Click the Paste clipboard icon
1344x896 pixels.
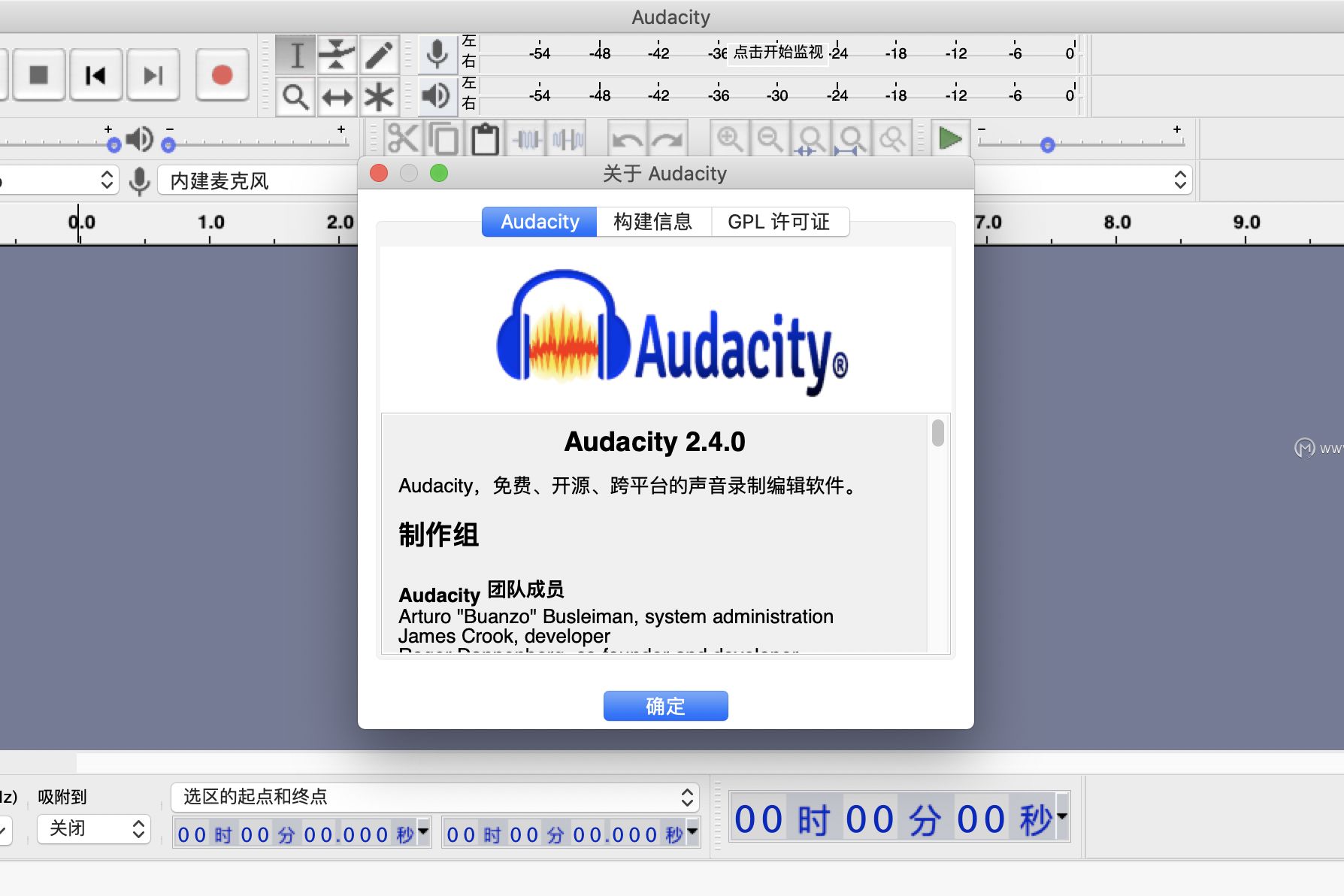[484, 138]
